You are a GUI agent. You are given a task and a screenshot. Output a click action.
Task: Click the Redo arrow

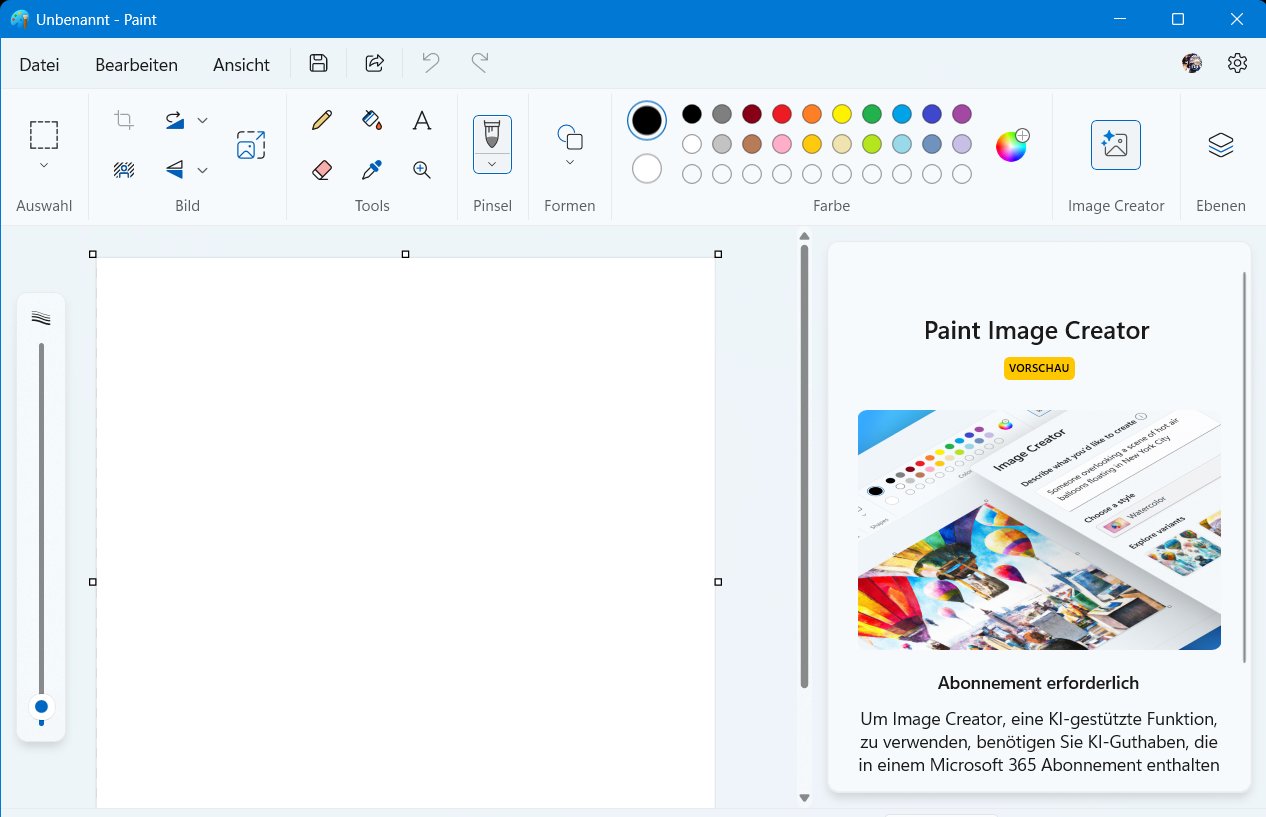[480, 64]
